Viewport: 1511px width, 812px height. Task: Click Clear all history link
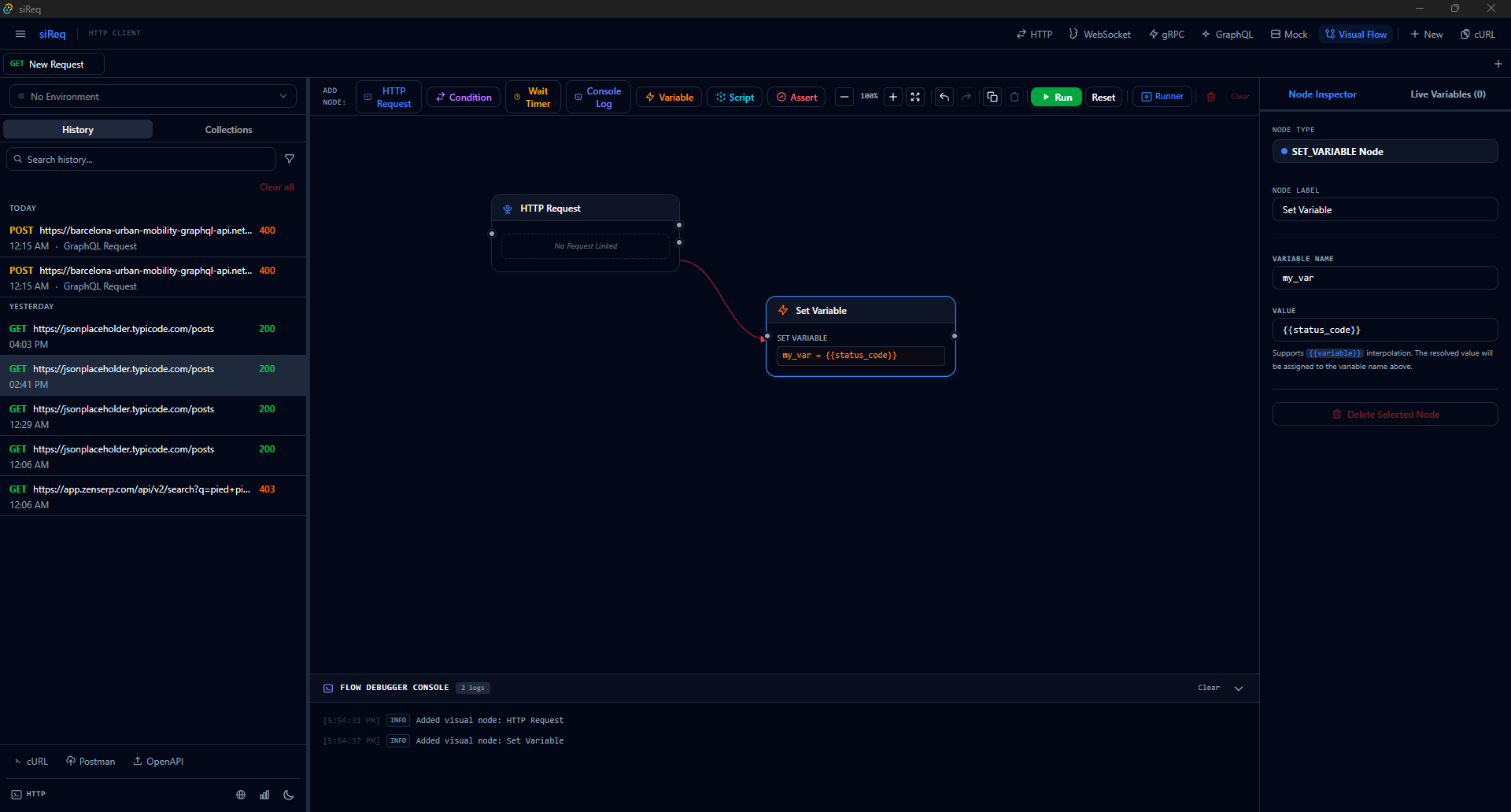point(277,187)
